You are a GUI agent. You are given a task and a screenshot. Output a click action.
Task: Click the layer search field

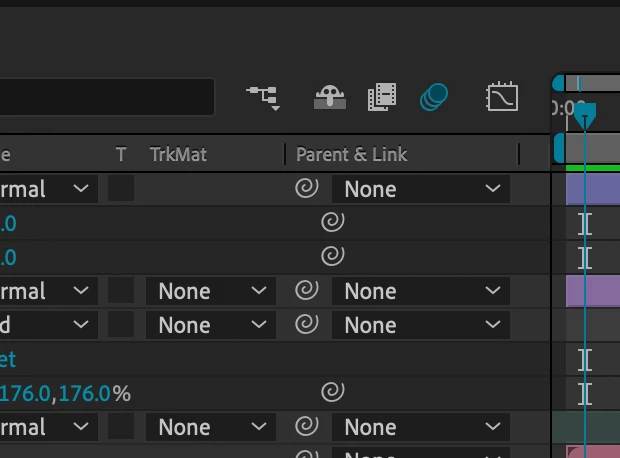point(107,97)
